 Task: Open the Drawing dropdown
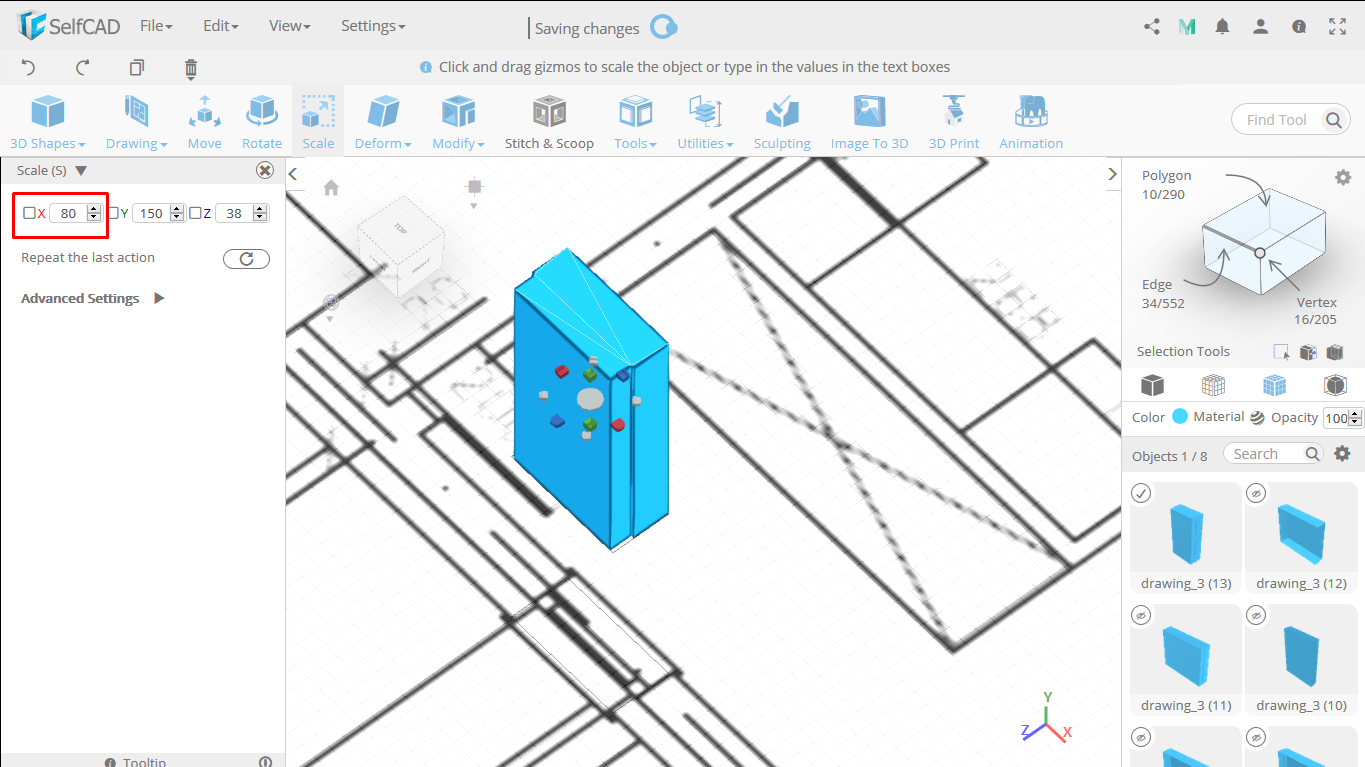click(x=136, y=122)
